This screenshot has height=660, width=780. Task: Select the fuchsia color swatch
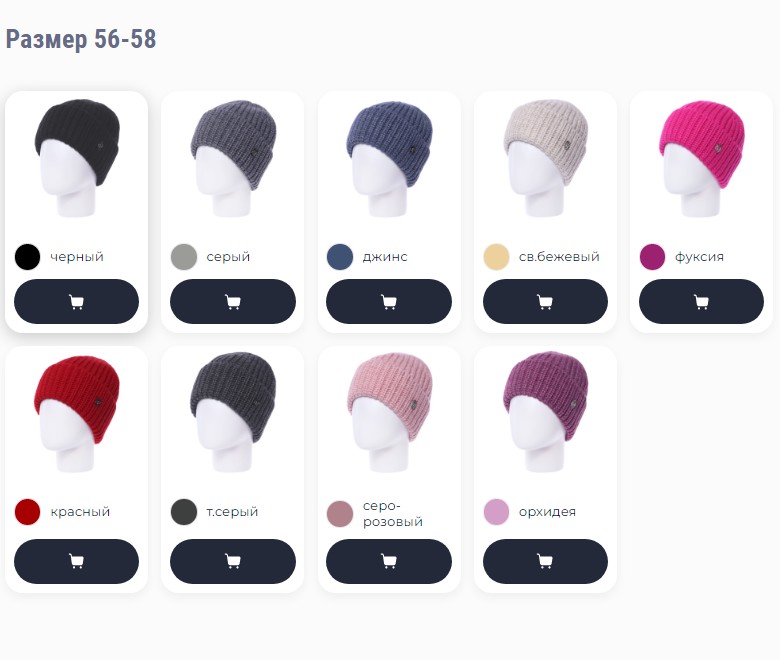pos(652,257)
